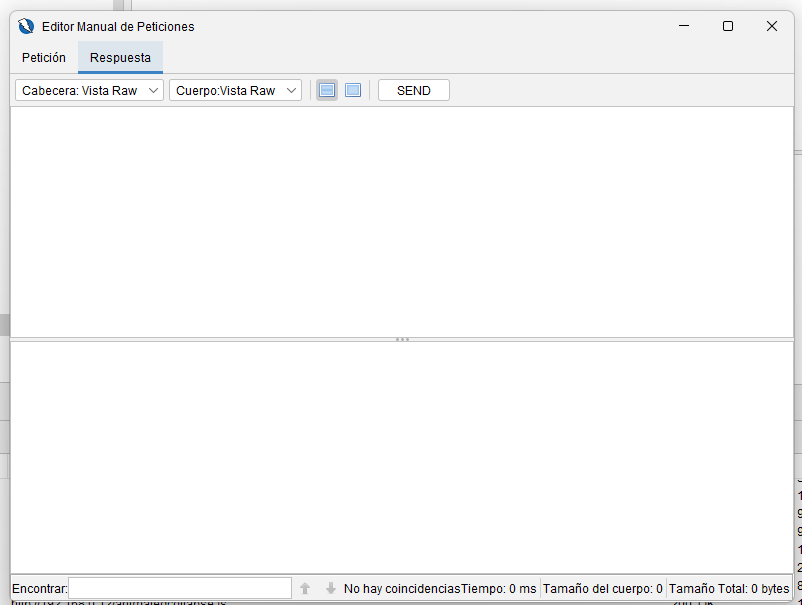Maximize the Editor Manual de Peticiones window
The image size is (802, 605).
pos(728,26)
